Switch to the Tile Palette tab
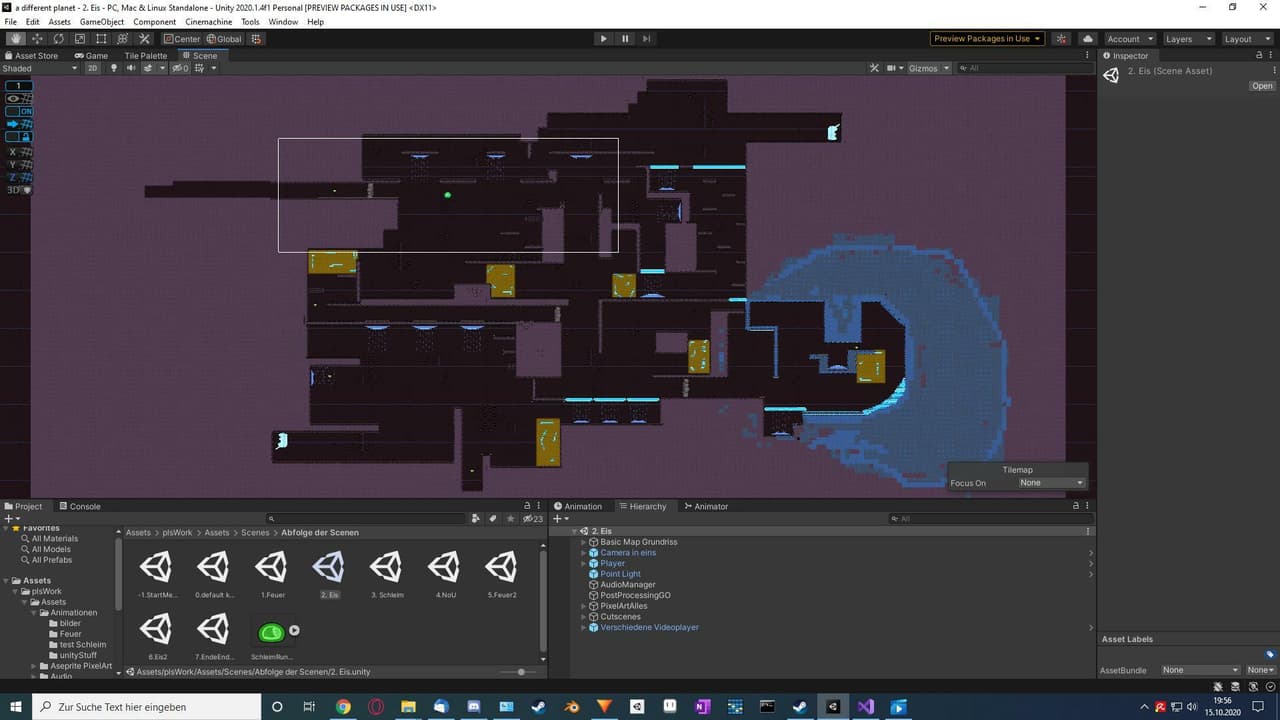This screenshot has height=720, width=1280. click(x=146, y=56)
